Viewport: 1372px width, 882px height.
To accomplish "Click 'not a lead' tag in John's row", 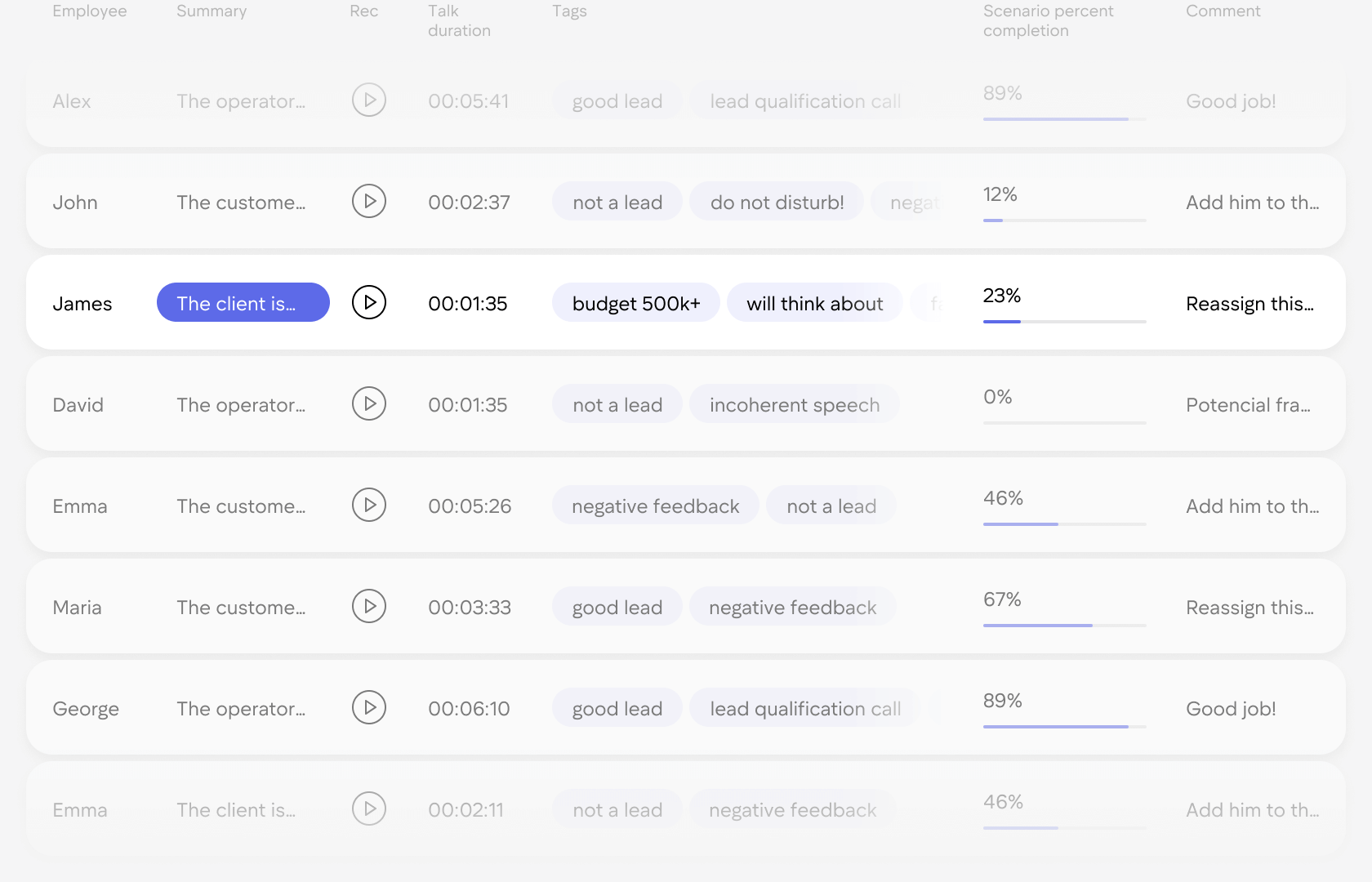I will point(617,202).
